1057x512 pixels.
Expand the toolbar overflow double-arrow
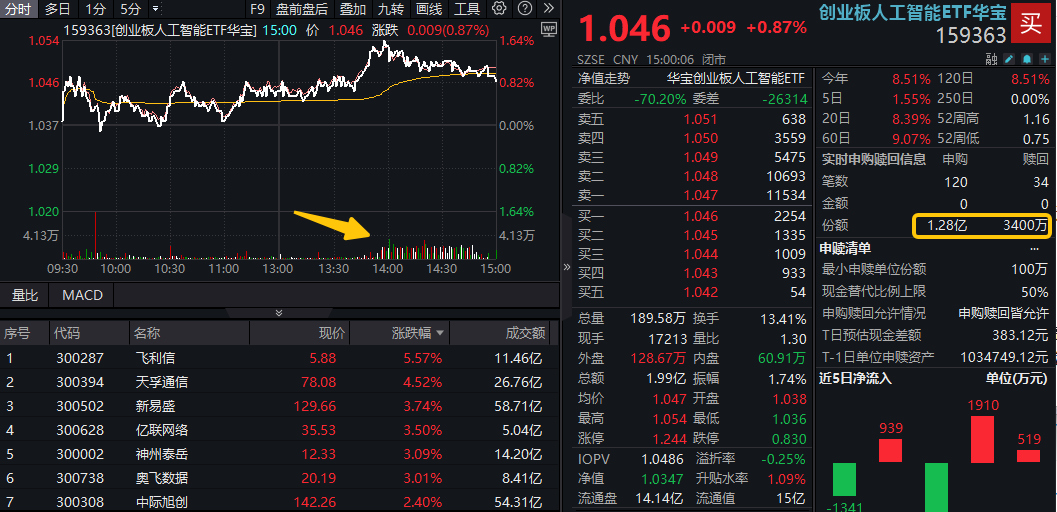(x=548, y=9)
